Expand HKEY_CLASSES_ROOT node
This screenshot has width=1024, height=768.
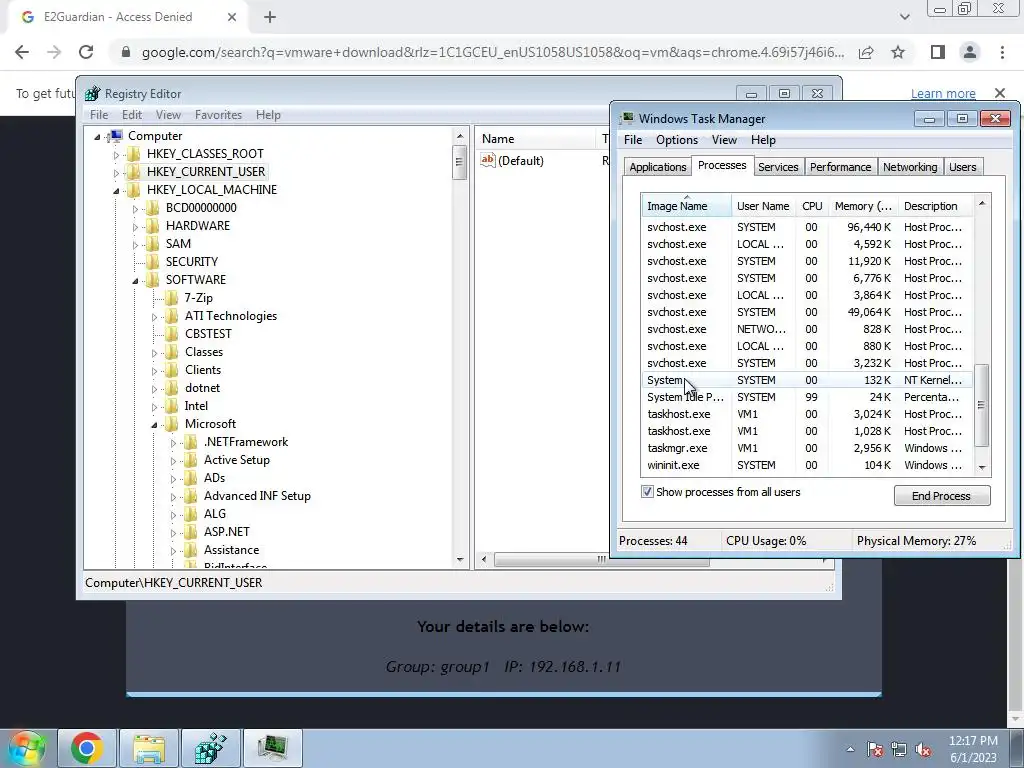click(116, 155)
